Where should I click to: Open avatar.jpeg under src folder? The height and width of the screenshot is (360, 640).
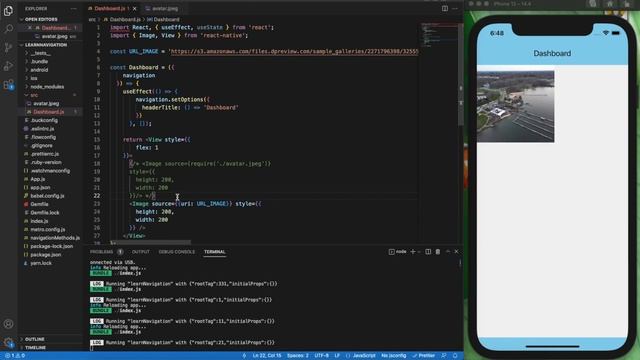[x=46, y=104]
